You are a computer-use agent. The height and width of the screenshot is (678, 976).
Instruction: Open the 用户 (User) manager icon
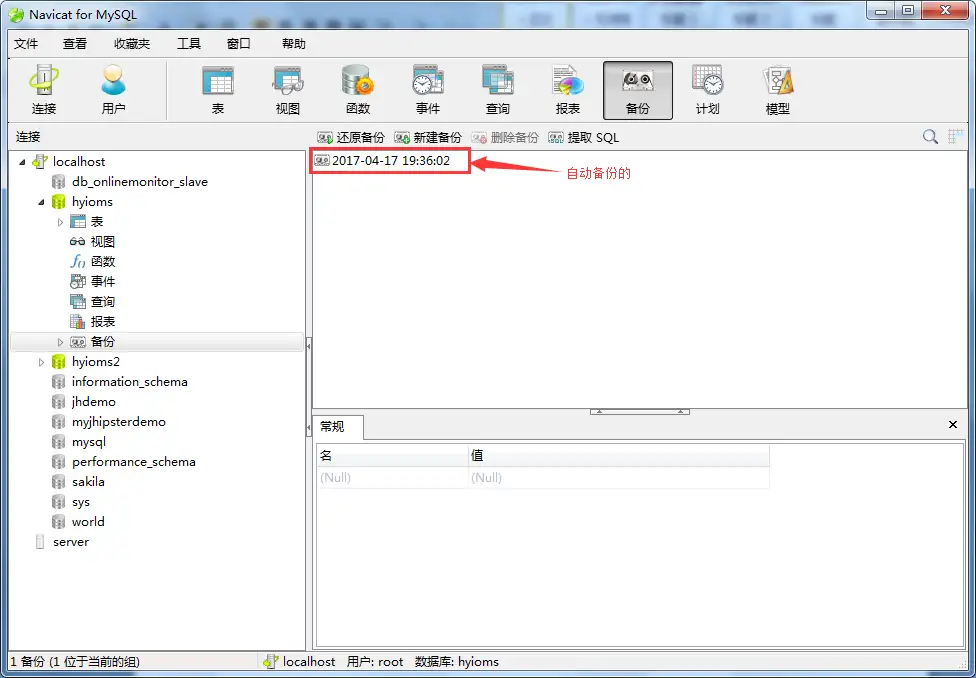(x=113, y=90)
